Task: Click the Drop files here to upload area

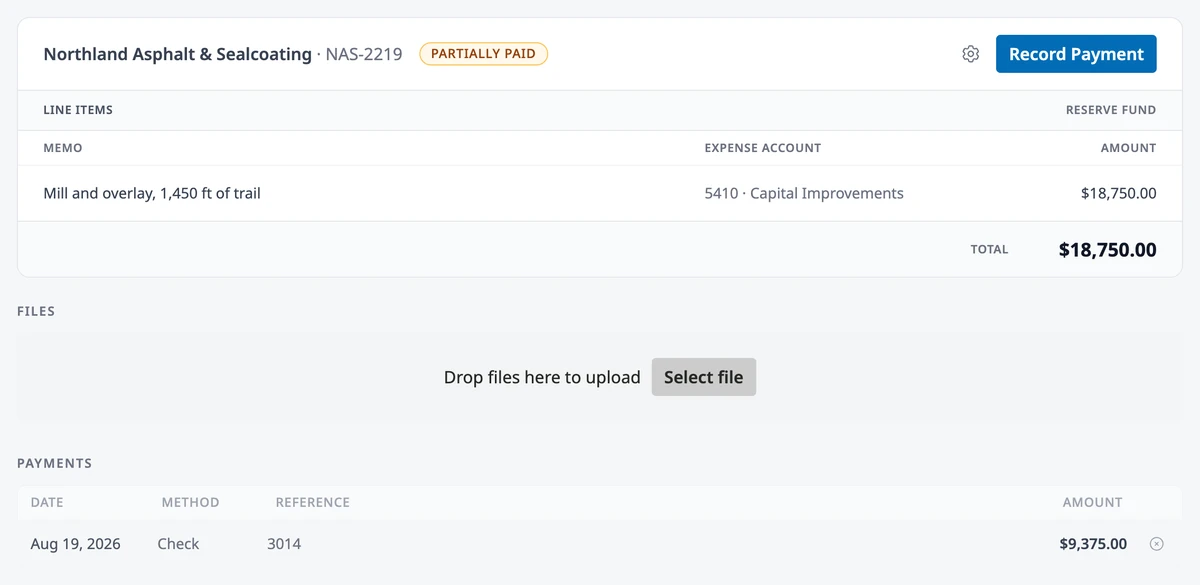Action: [x=600, y=377]
